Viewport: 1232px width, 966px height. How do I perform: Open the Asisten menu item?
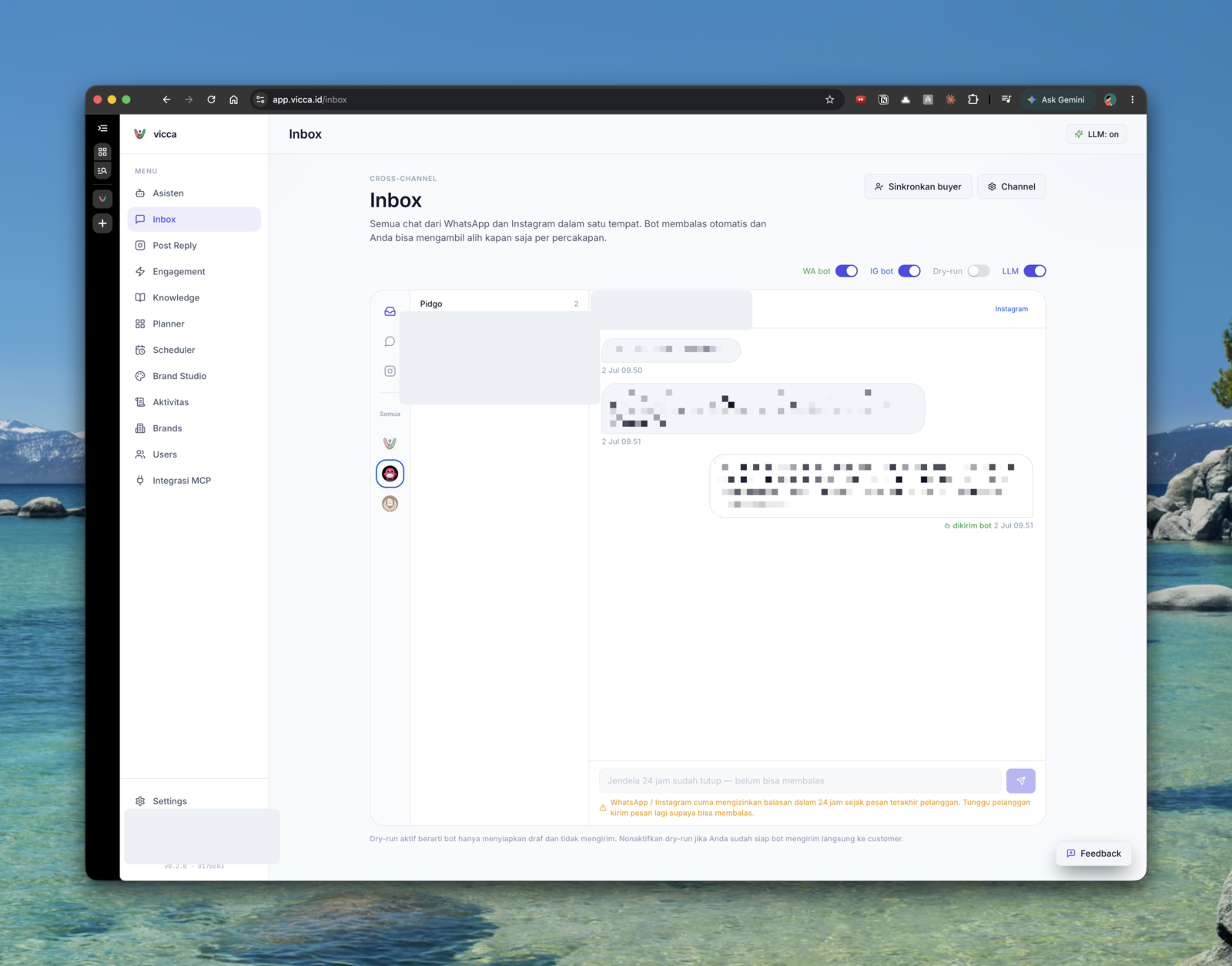(x=194, y=193)
